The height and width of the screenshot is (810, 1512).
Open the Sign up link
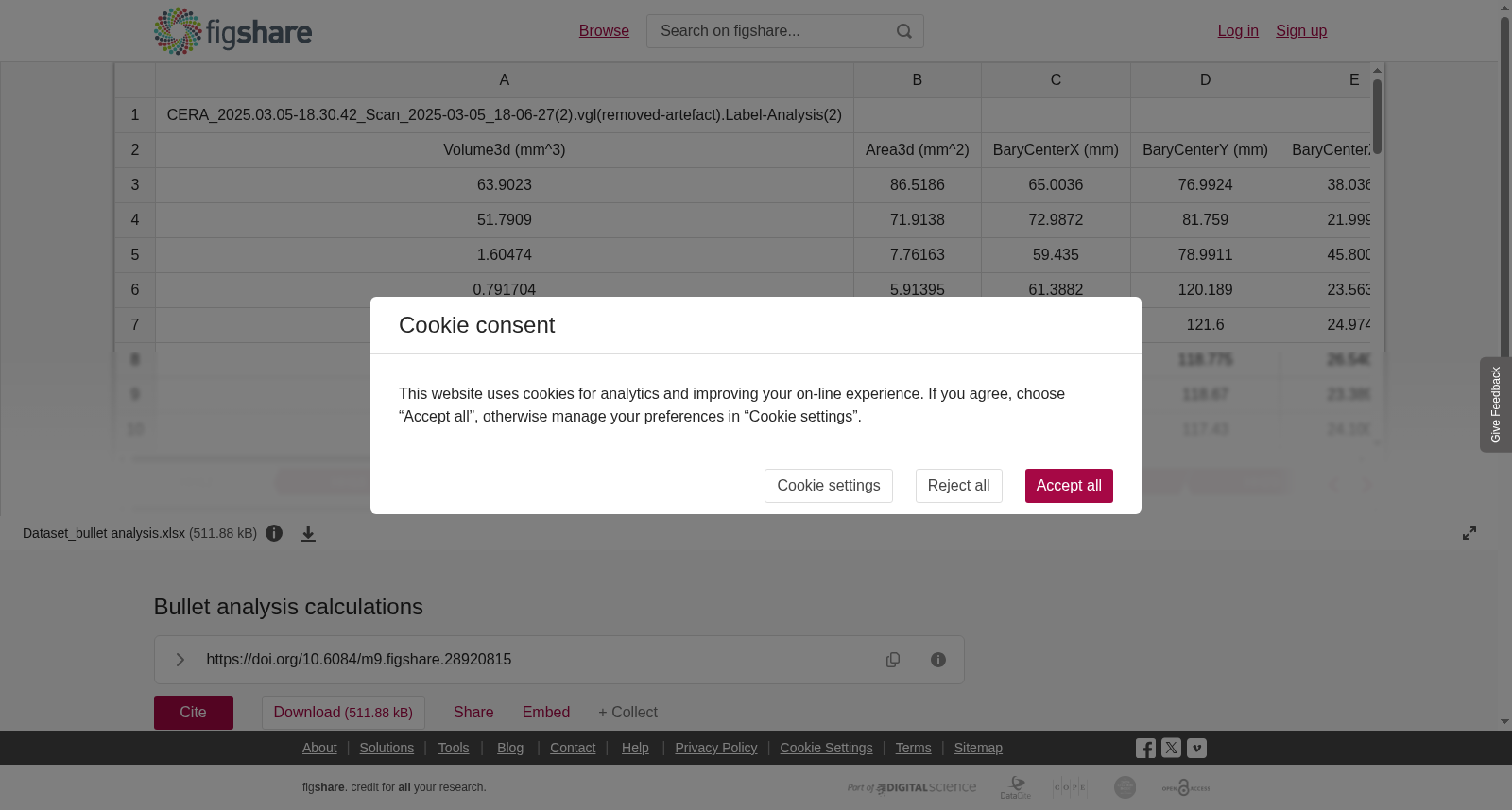point(1301,31)
